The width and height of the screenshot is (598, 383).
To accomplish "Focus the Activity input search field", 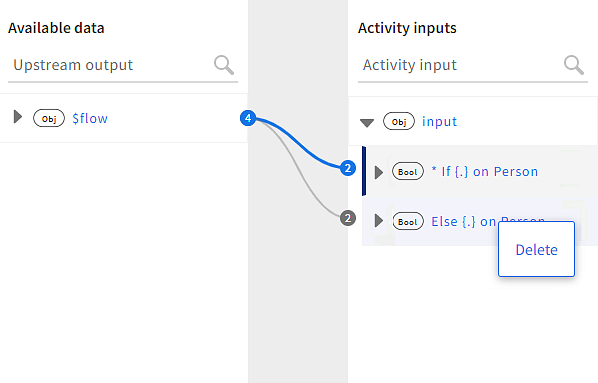I will point(460,65).
